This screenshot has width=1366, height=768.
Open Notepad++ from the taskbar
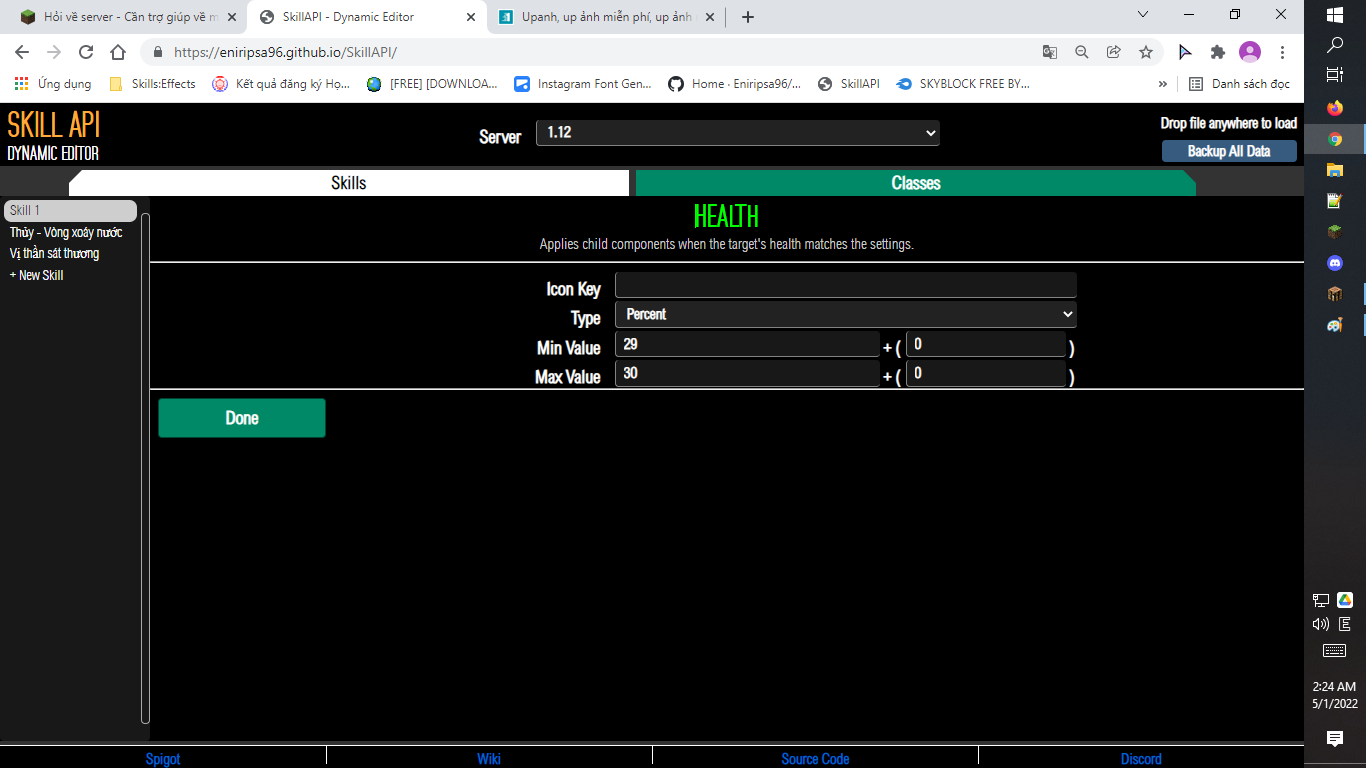click(x=1335, y=201)
